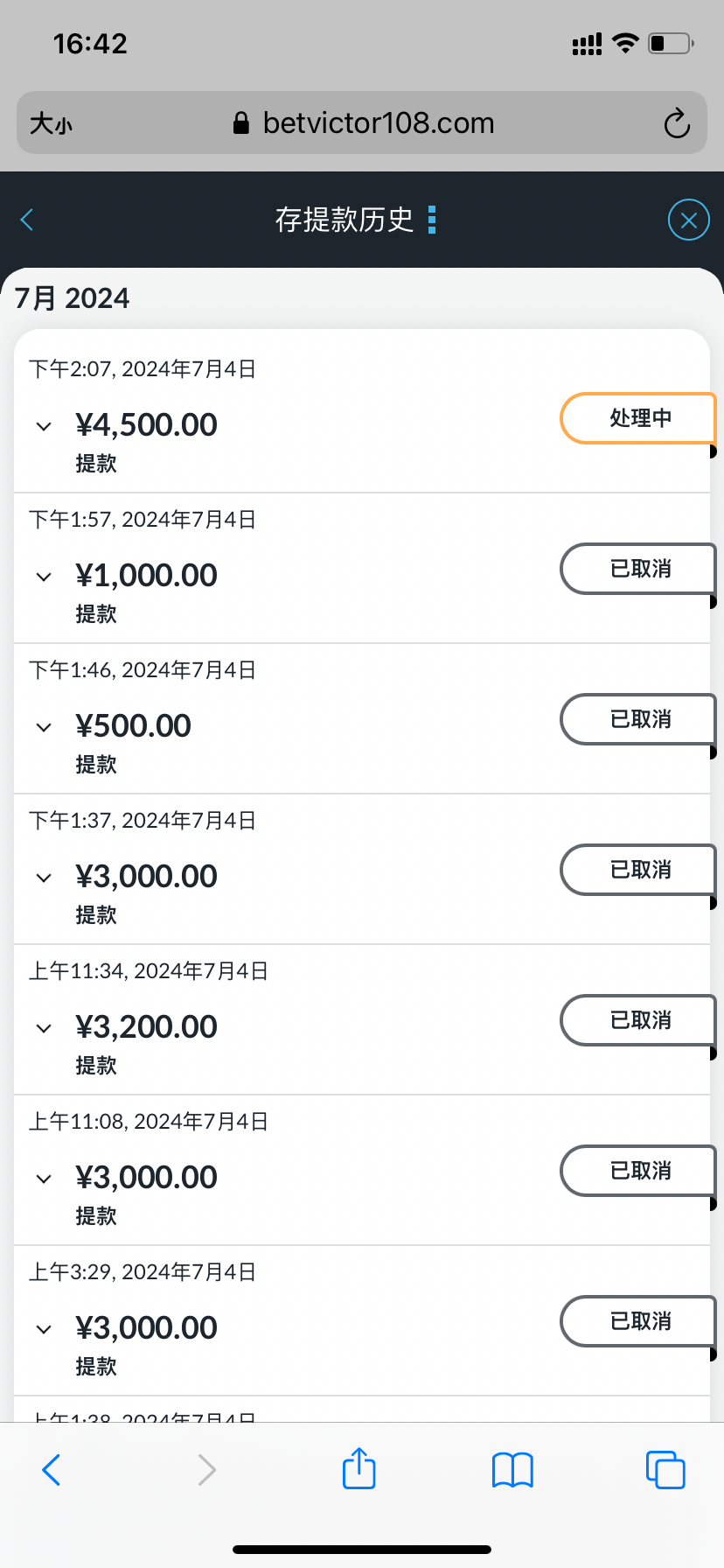
Task: Expand the ¥3,200.00 withdrawal chevron
Action: tap(44, 1028)
